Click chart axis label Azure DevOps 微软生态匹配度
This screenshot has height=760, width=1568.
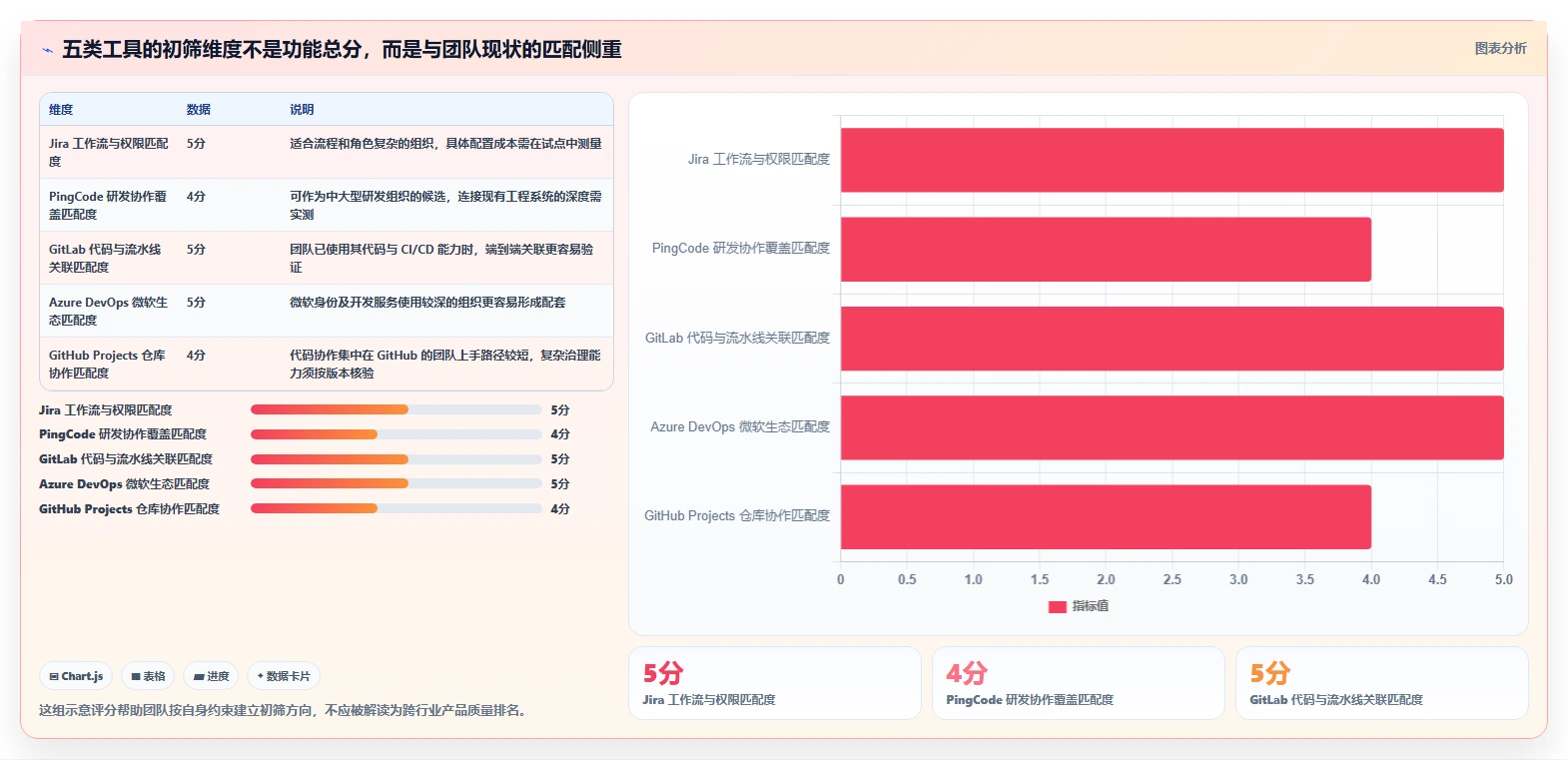coord(740,426)
